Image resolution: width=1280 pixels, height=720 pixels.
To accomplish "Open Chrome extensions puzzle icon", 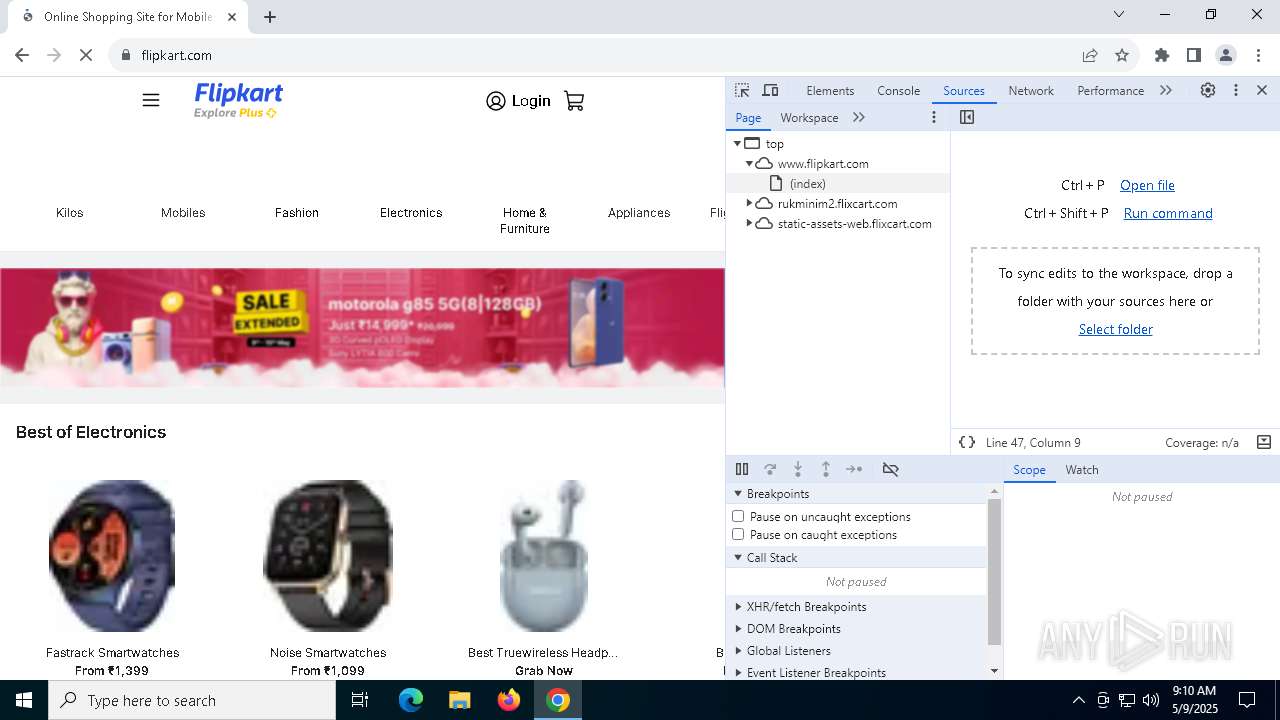I will click(1162, 55).
